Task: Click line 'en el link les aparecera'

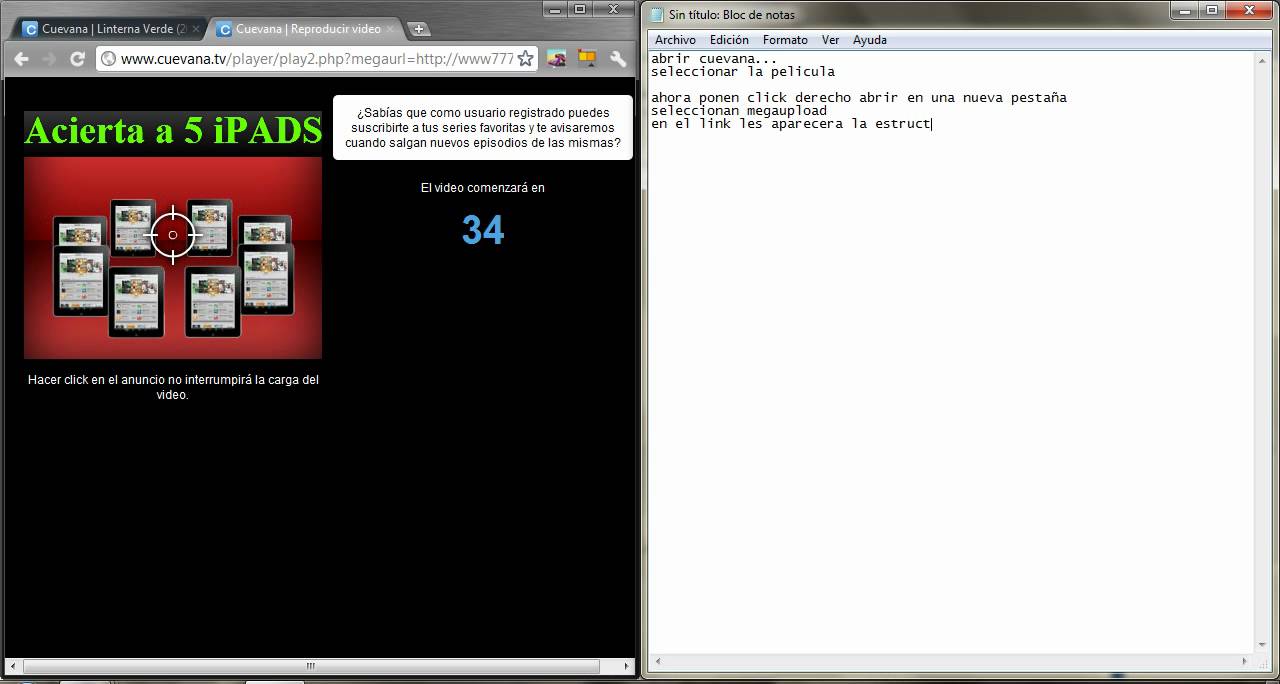Action: coord(791,124)
